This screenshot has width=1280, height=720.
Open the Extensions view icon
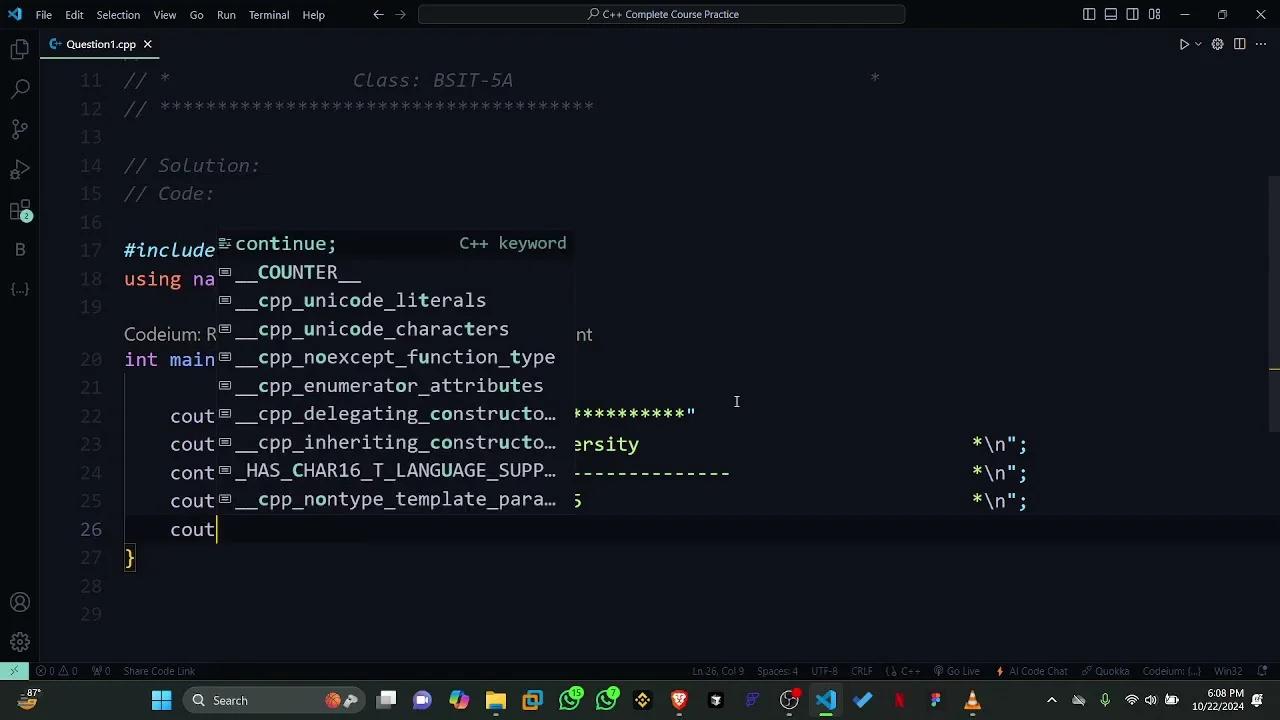20,210
